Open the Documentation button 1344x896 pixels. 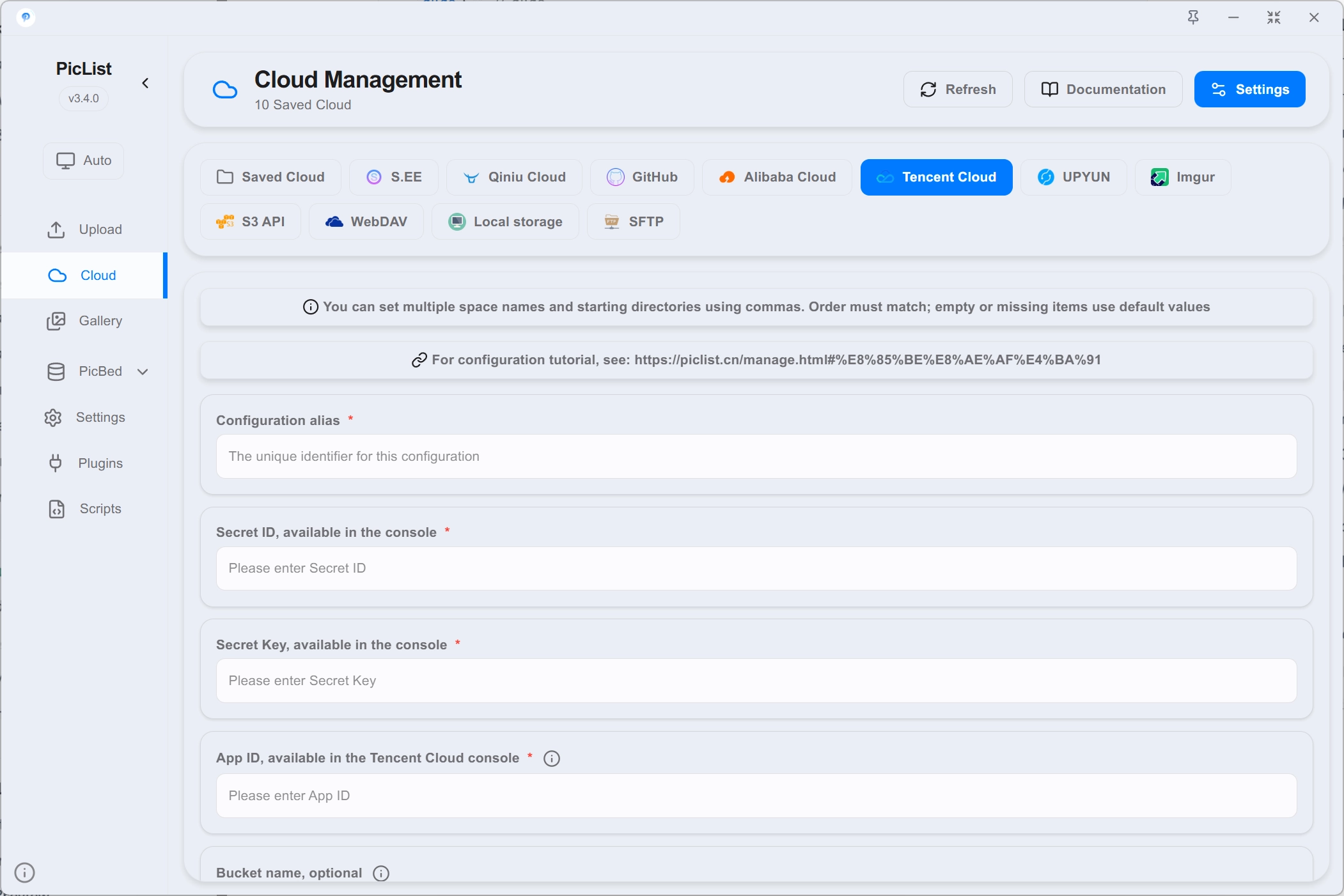(1104, 89)
